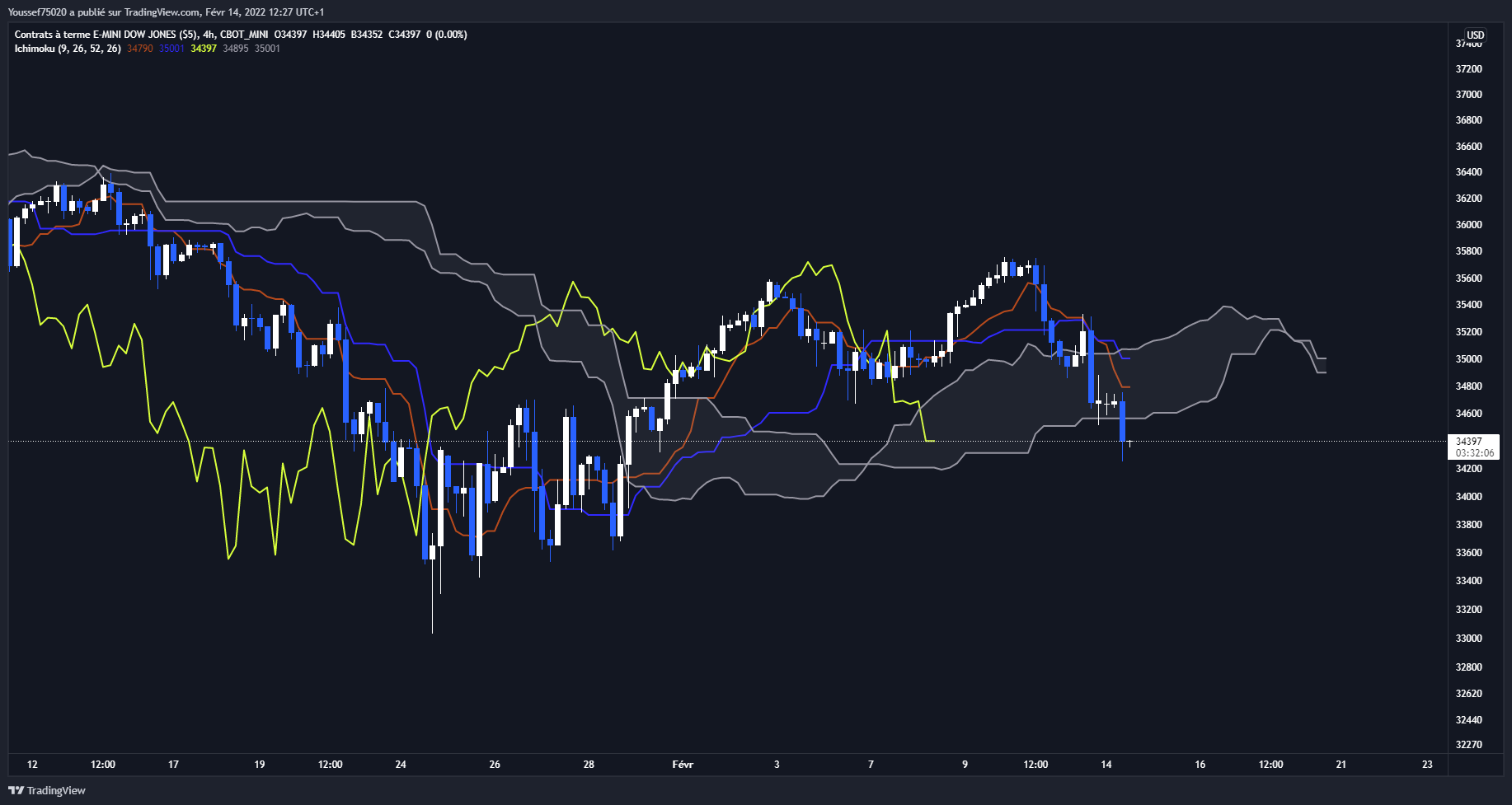Click 34200 on the price axis
Viewport: 1512px width, 805px height.
tap(1468, 469)
